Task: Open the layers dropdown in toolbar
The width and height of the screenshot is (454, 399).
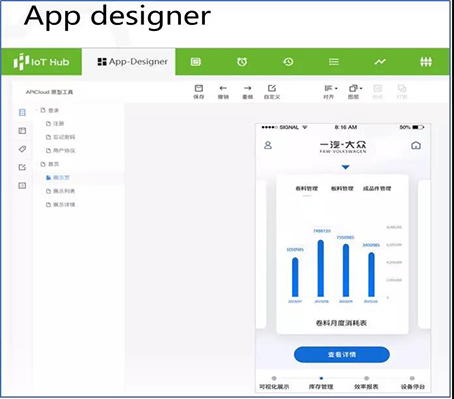Action: click(355, 92)
